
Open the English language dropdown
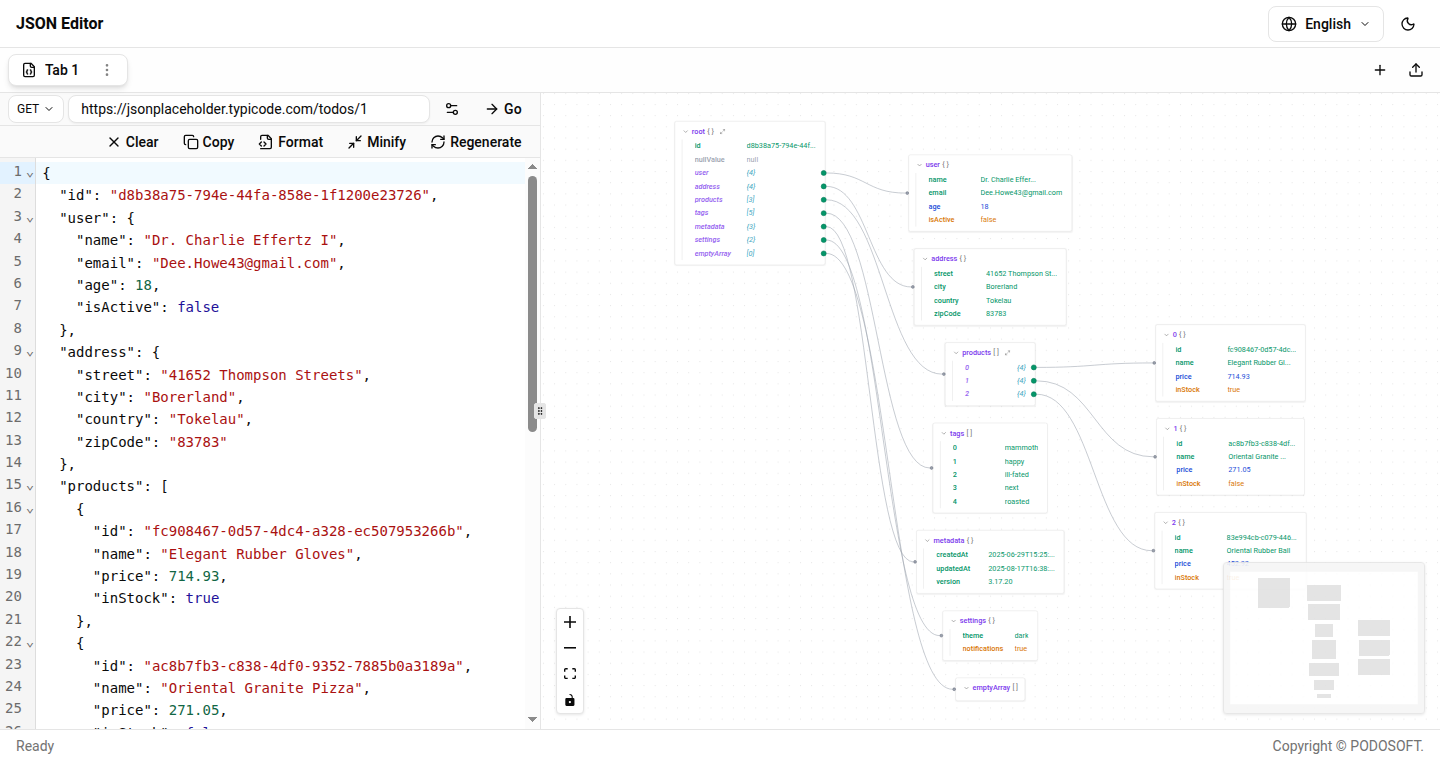tap(1326, 24)
